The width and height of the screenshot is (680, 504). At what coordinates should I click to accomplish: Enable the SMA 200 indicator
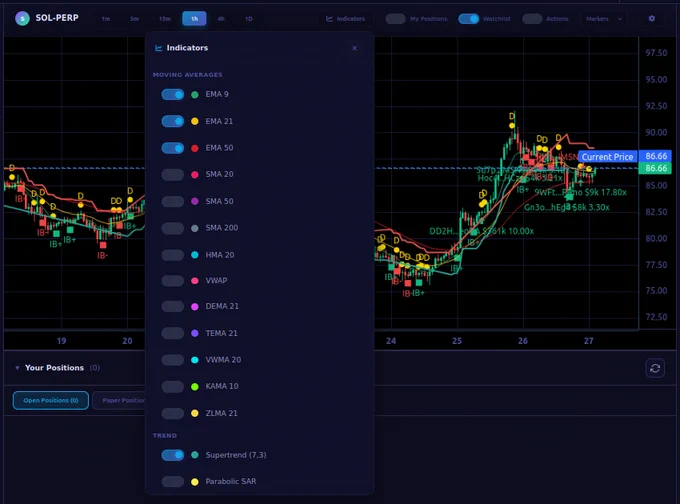(173, 228)
